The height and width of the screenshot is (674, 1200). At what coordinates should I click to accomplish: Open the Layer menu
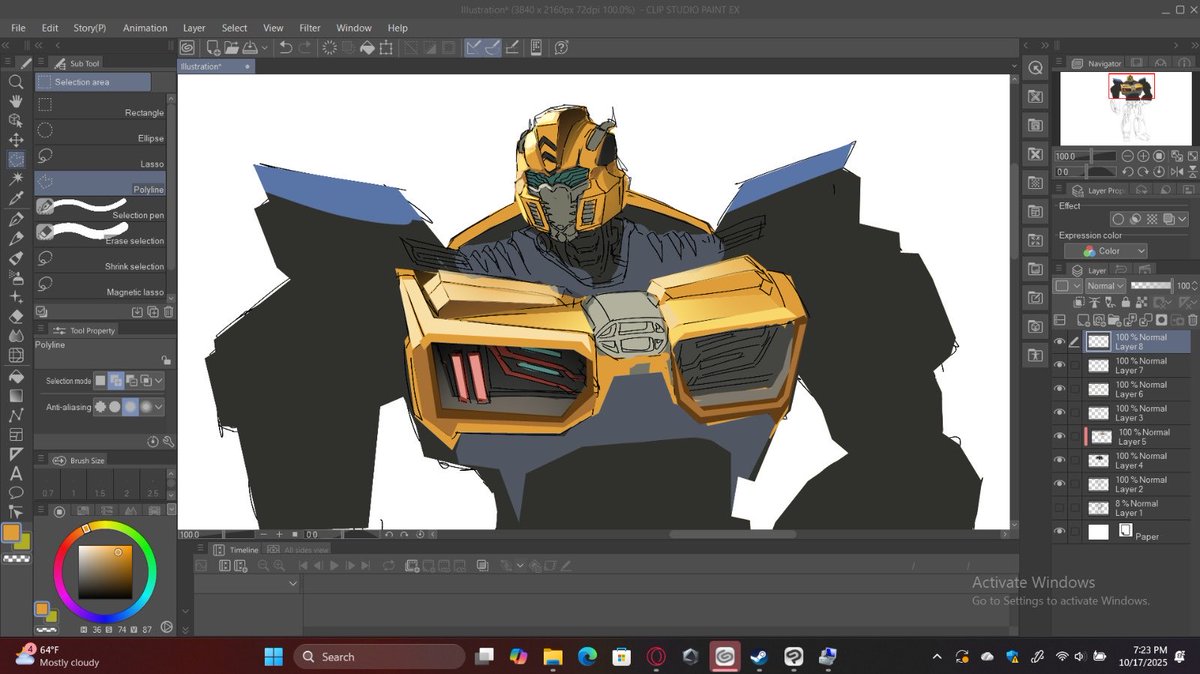pyautogui.click(x=194, y=28)
